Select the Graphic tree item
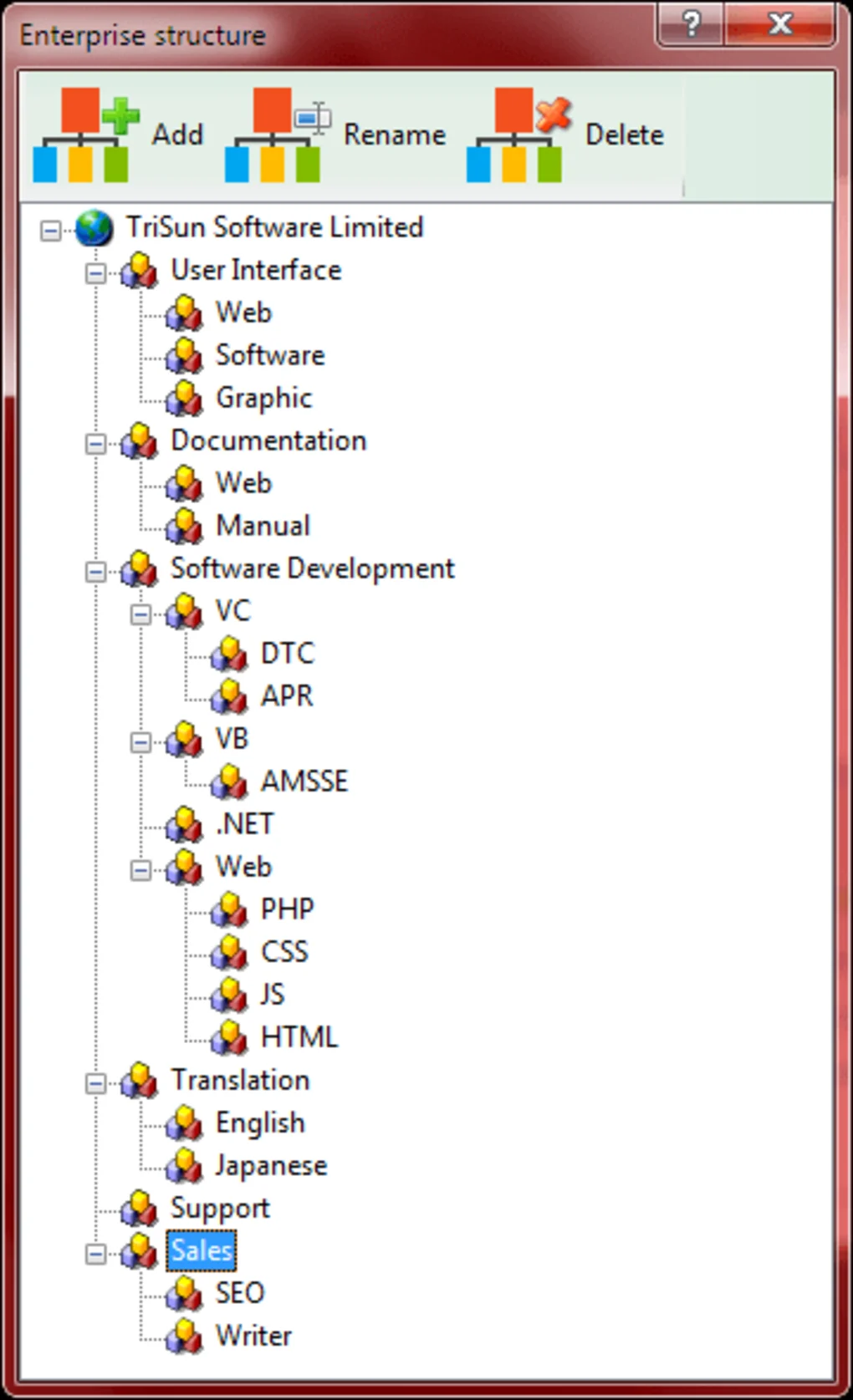Image resolution: width=853 pixels, height=1400 pixels. pyautogui.click(x=263, y=398)
